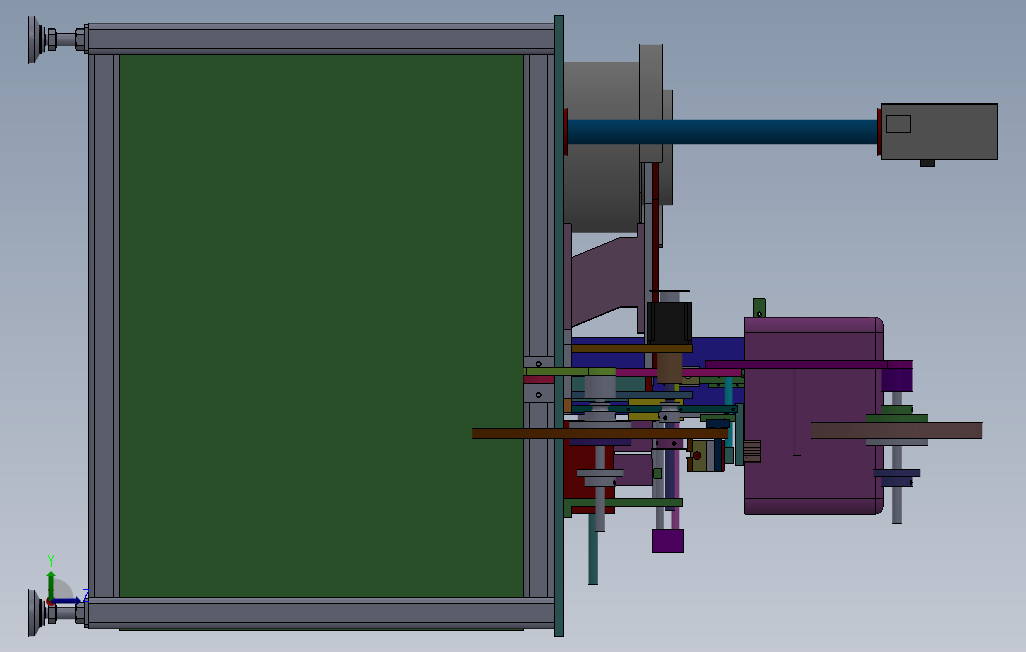Screen dimensions: 1026x652
Task: Select the top aluminum frame beam
Action: (x=321, y=39)
